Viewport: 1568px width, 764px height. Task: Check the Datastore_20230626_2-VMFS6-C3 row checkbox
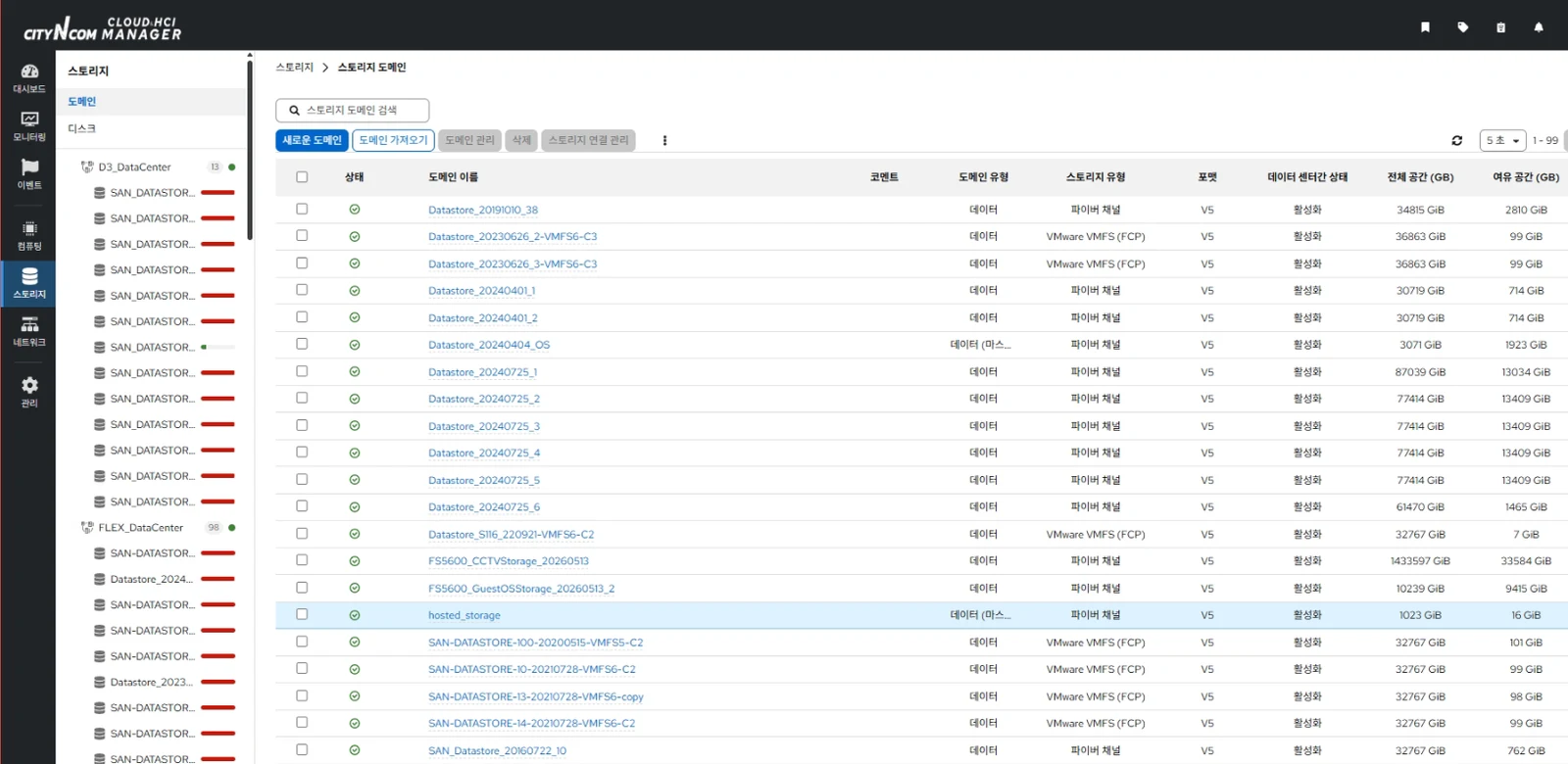(302, 236)
